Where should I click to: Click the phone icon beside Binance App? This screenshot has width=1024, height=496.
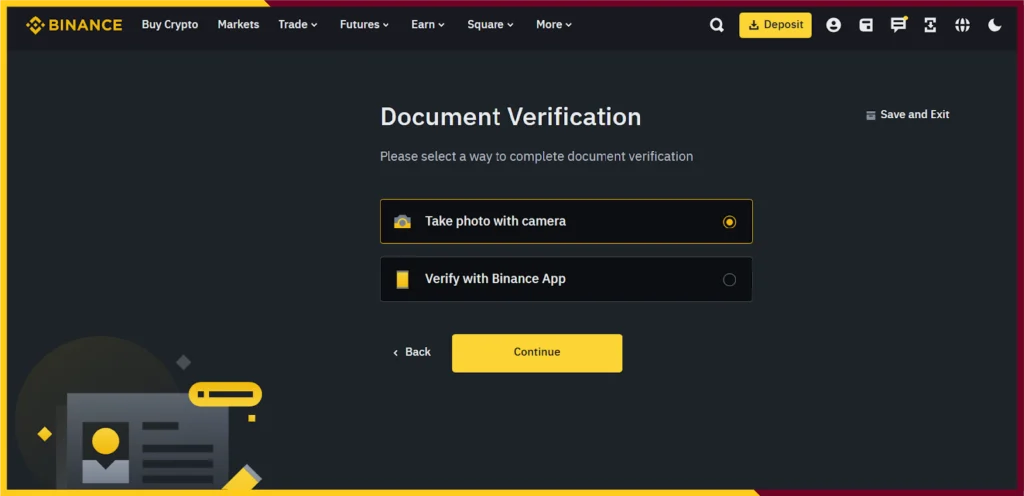pos(402,279)
